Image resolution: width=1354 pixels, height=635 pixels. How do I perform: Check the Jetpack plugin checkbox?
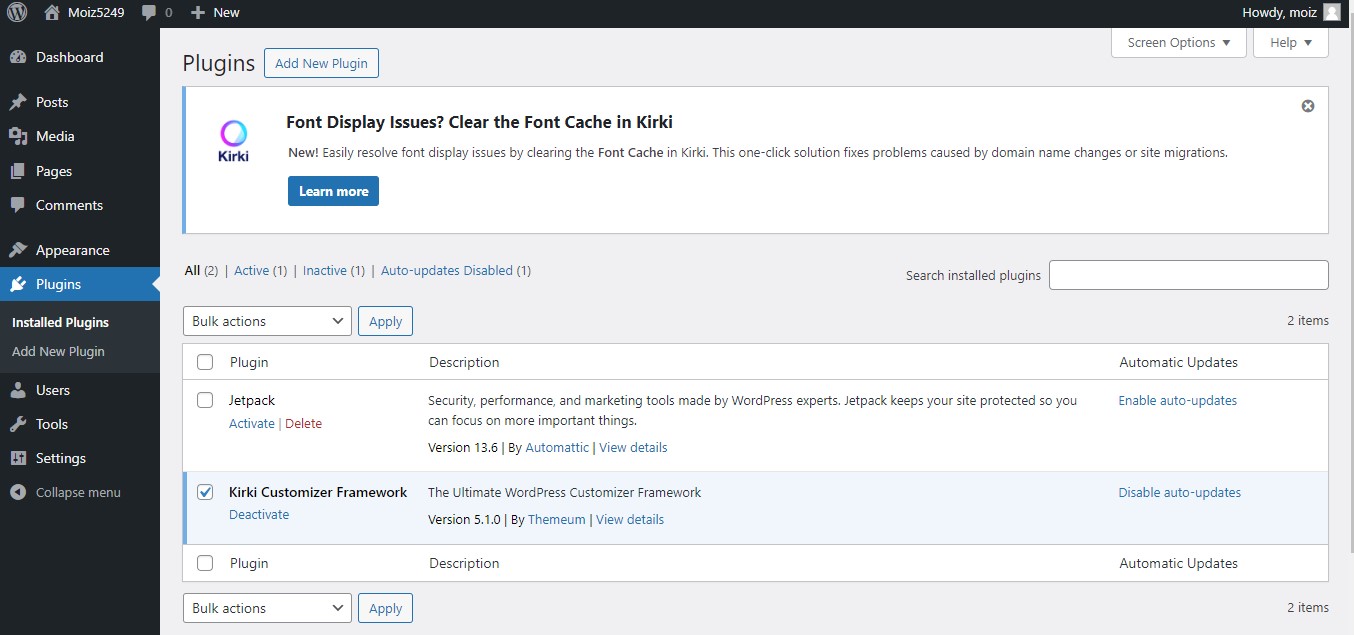205,400
